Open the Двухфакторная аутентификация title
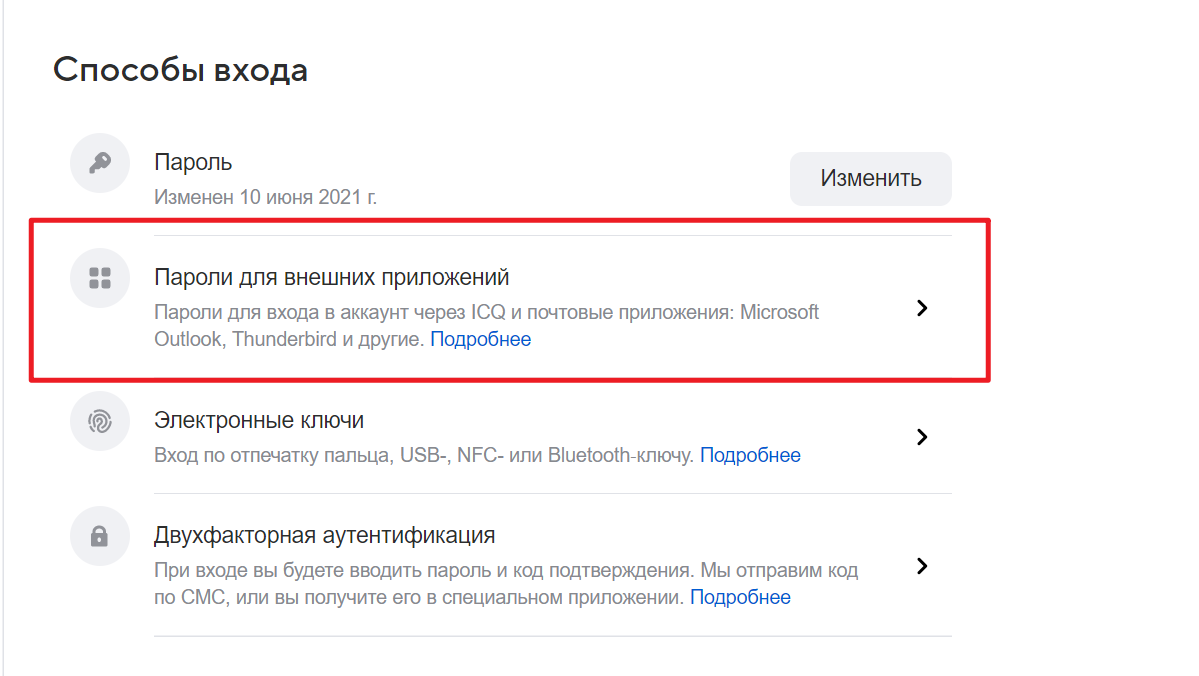Screen dimensions: 1199x676 pos(325,535)
